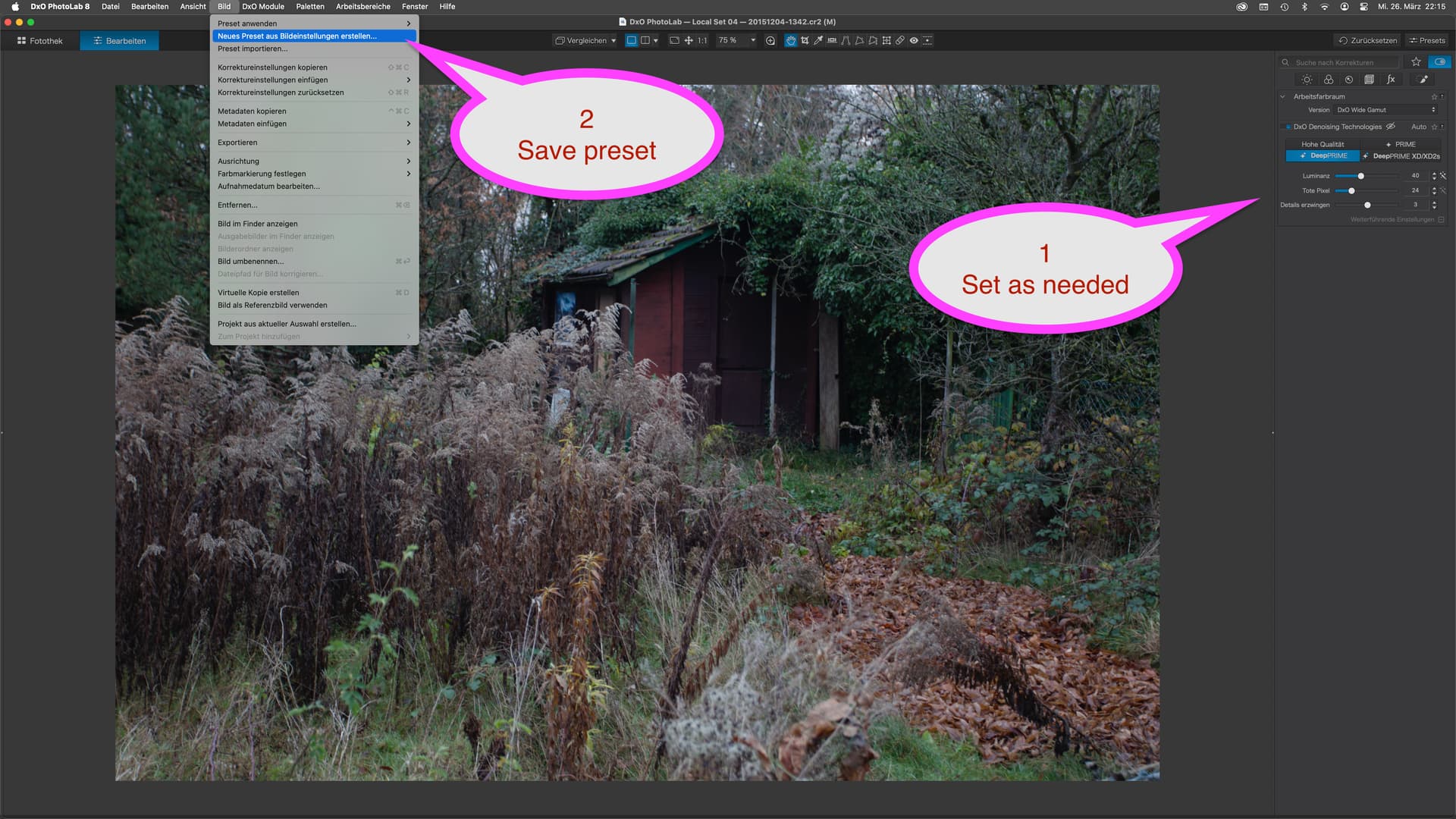Choose the repair bandage tool
Image resolution: width=1456 pixels, height=819 pixels.
click(x=900, y=40)
